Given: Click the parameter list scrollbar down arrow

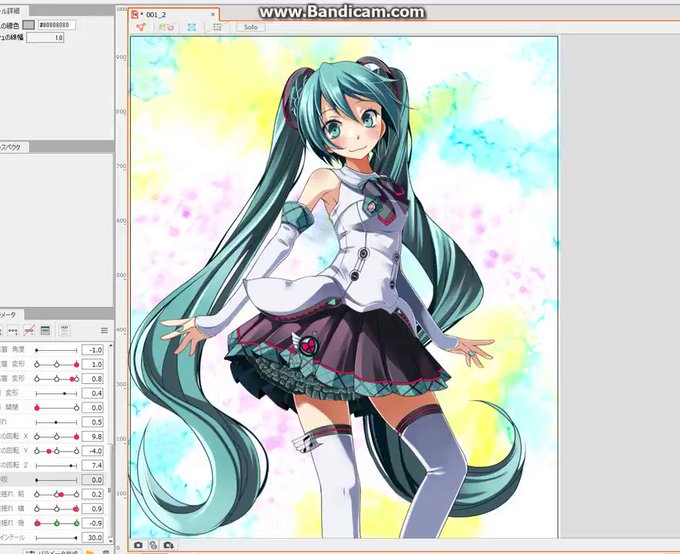Looking at the screenshot, I should pos(110,541).
